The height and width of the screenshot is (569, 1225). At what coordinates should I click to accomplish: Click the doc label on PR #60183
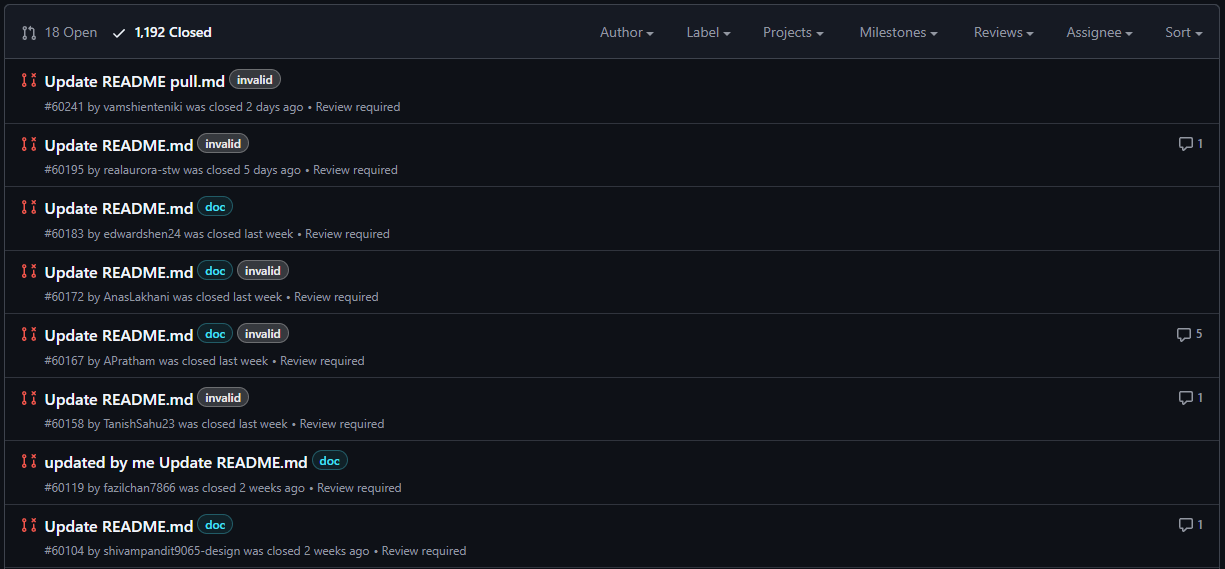tap(215, 207)
